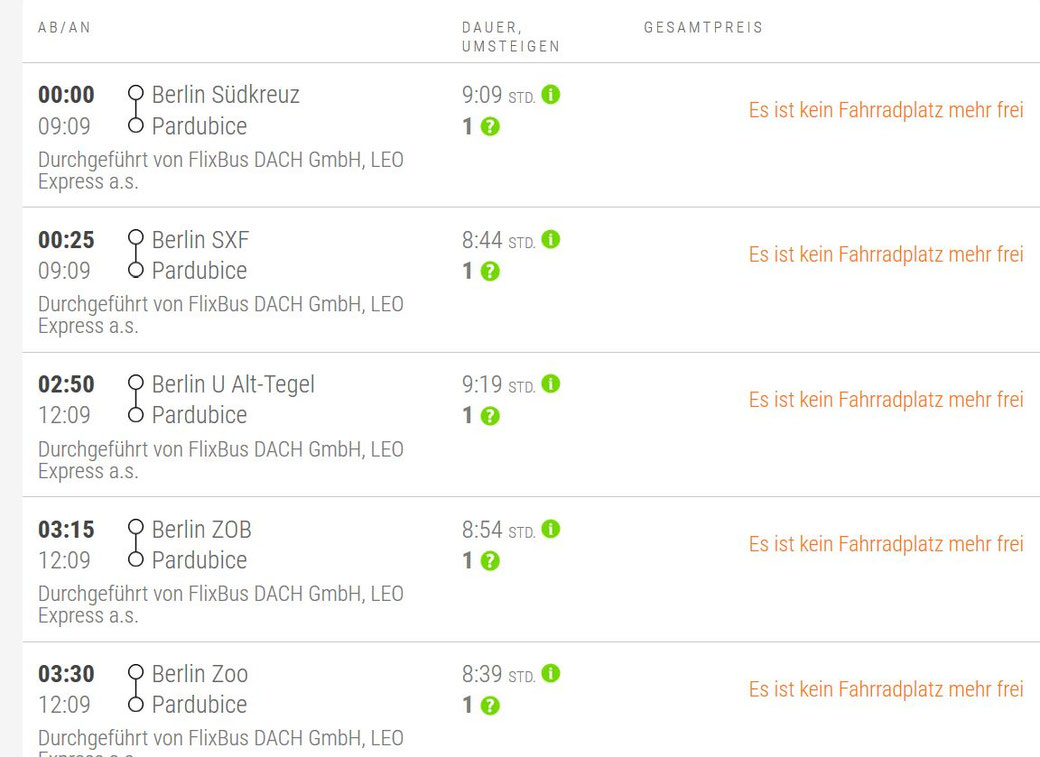This screenshot has width=1040, height=757.
Task: Click the AB/AN column header
Action: point(64,28)
